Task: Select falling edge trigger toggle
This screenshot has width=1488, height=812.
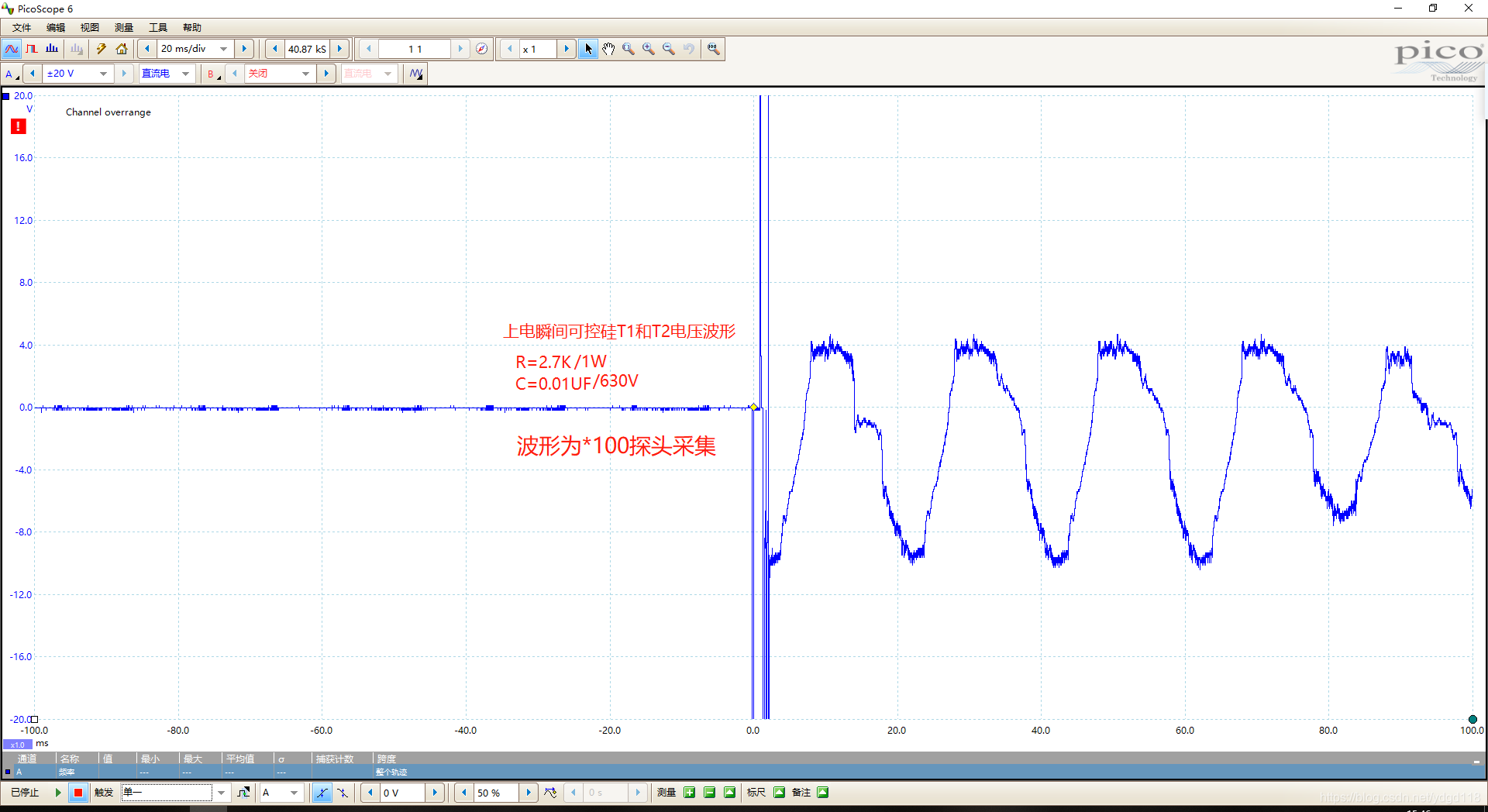Action: (x=343, y=793)
